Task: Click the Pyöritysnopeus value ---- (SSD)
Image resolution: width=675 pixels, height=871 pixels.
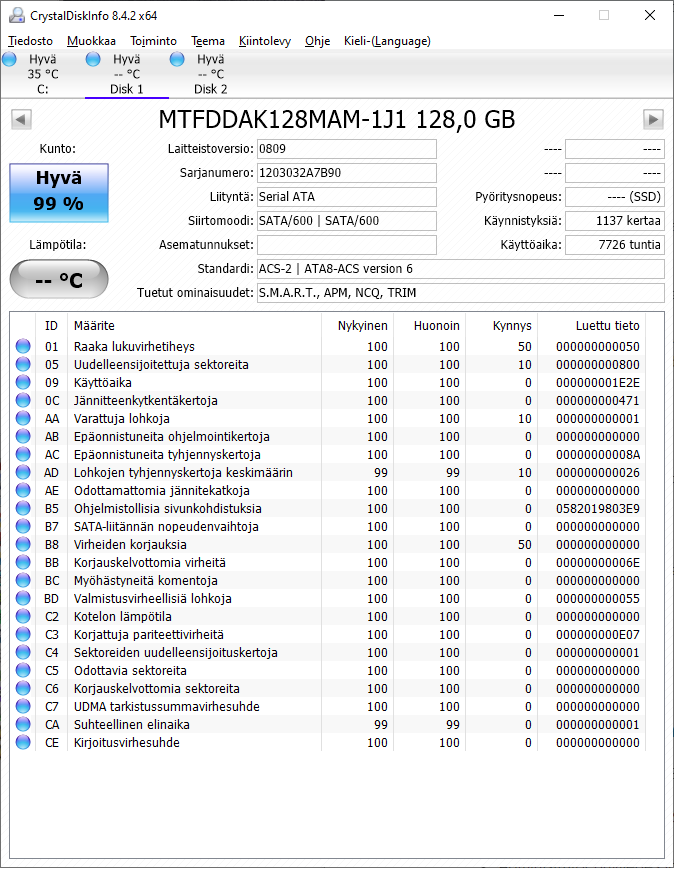Action: click(614, 197)
